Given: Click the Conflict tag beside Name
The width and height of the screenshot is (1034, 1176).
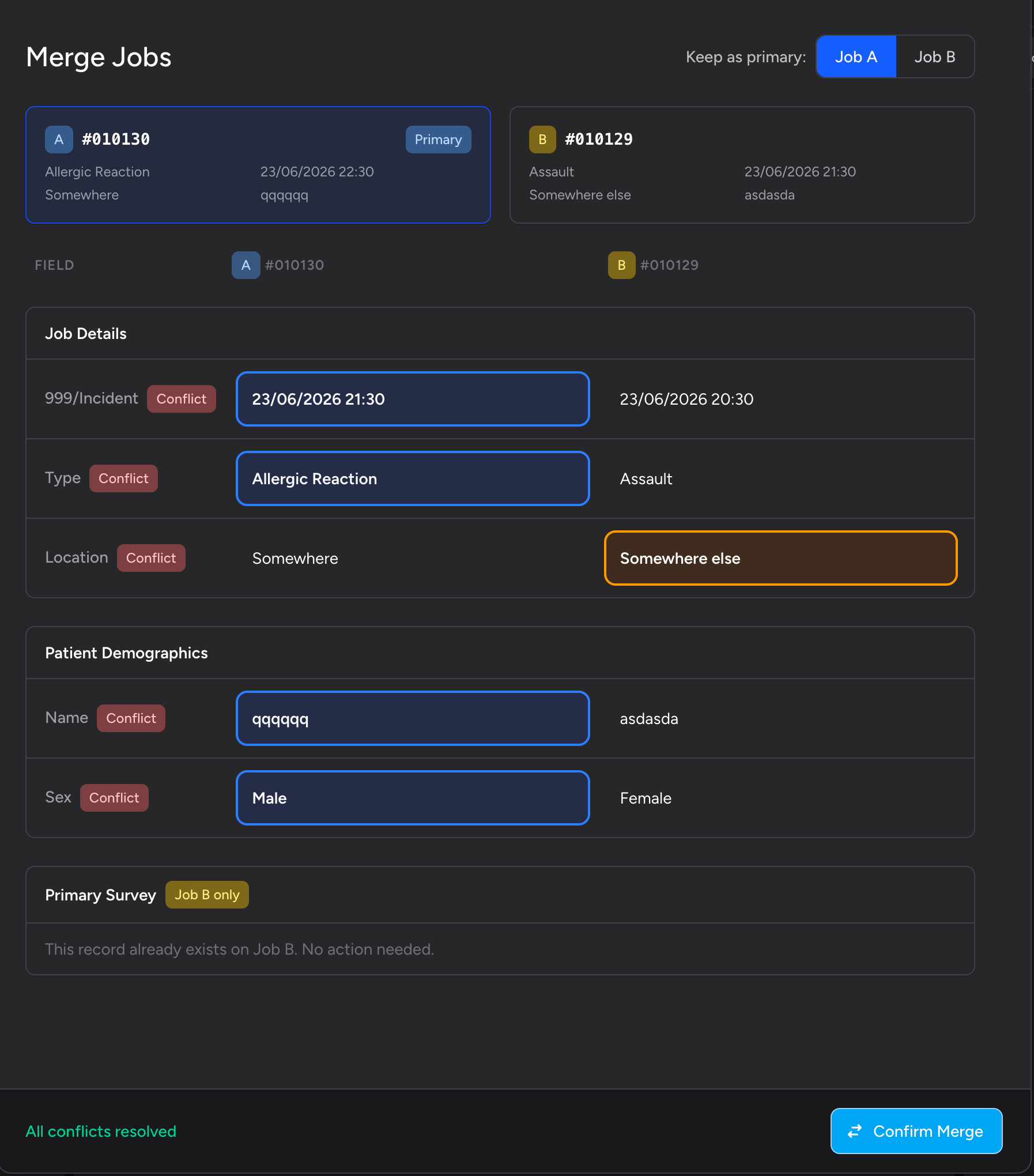Looking at the screenshot, I should [131, 718].
